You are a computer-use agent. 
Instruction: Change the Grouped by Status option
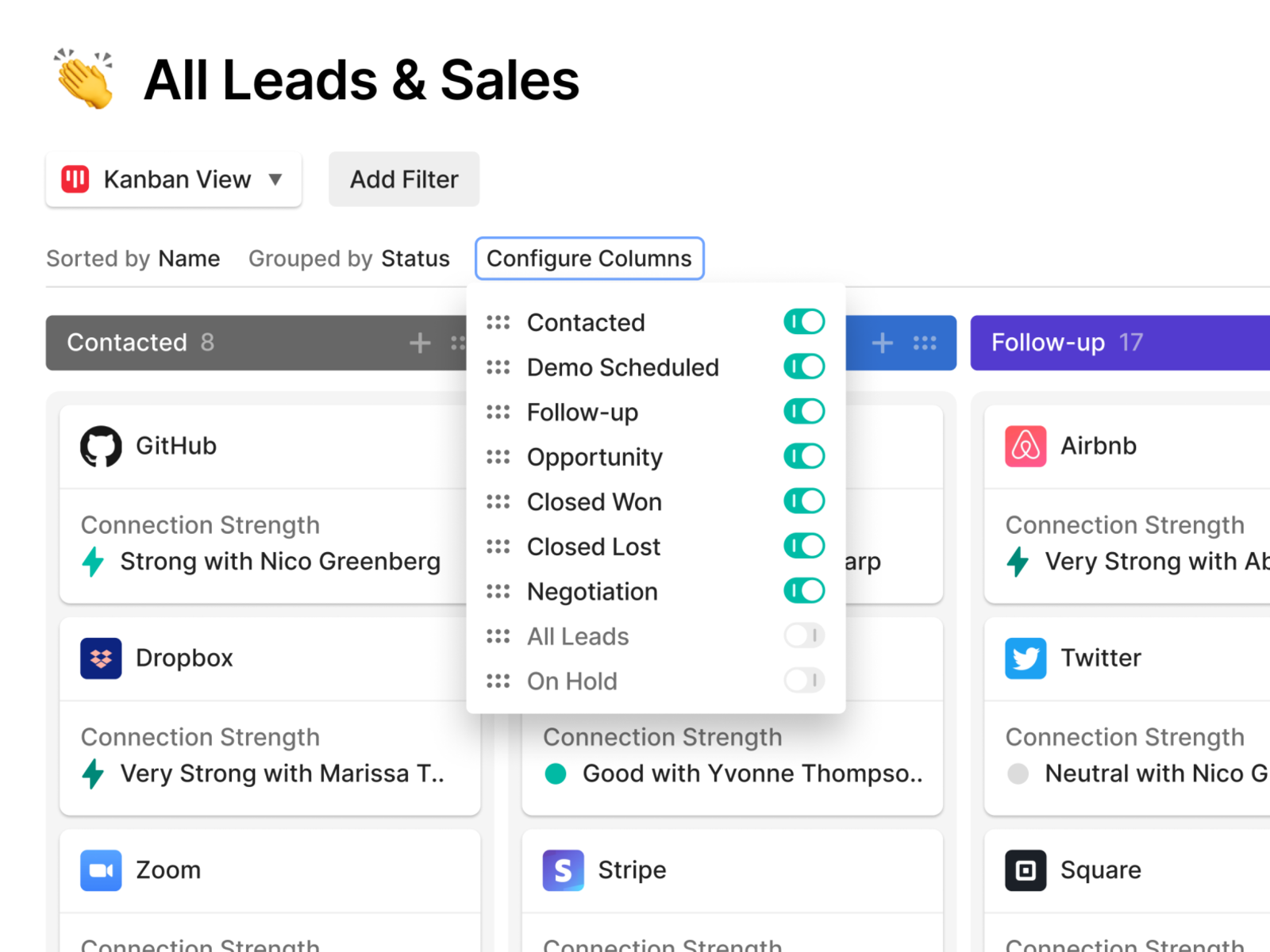349,259
